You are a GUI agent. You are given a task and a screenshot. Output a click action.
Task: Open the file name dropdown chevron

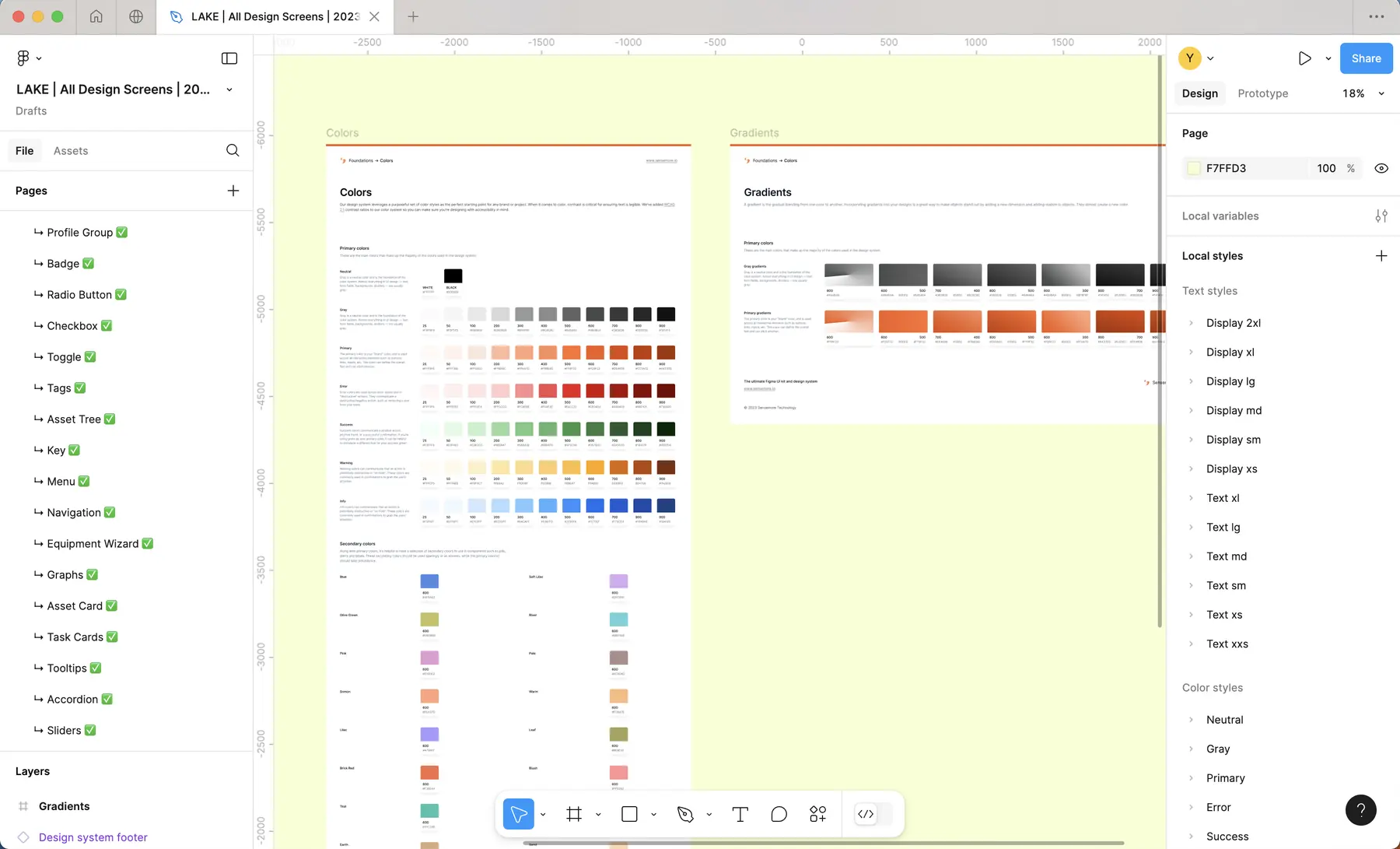tap(229, 89)
